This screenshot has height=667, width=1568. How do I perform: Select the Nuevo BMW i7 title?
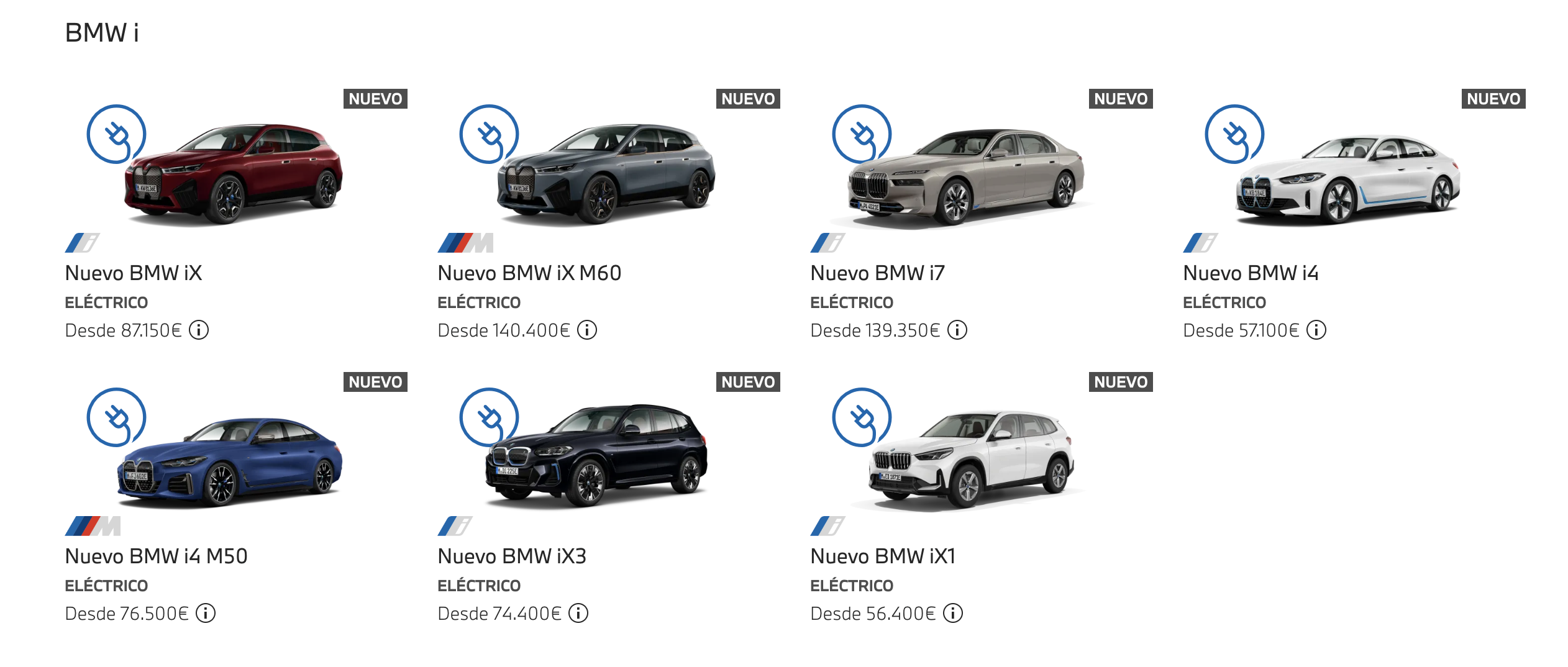(877, 273)
